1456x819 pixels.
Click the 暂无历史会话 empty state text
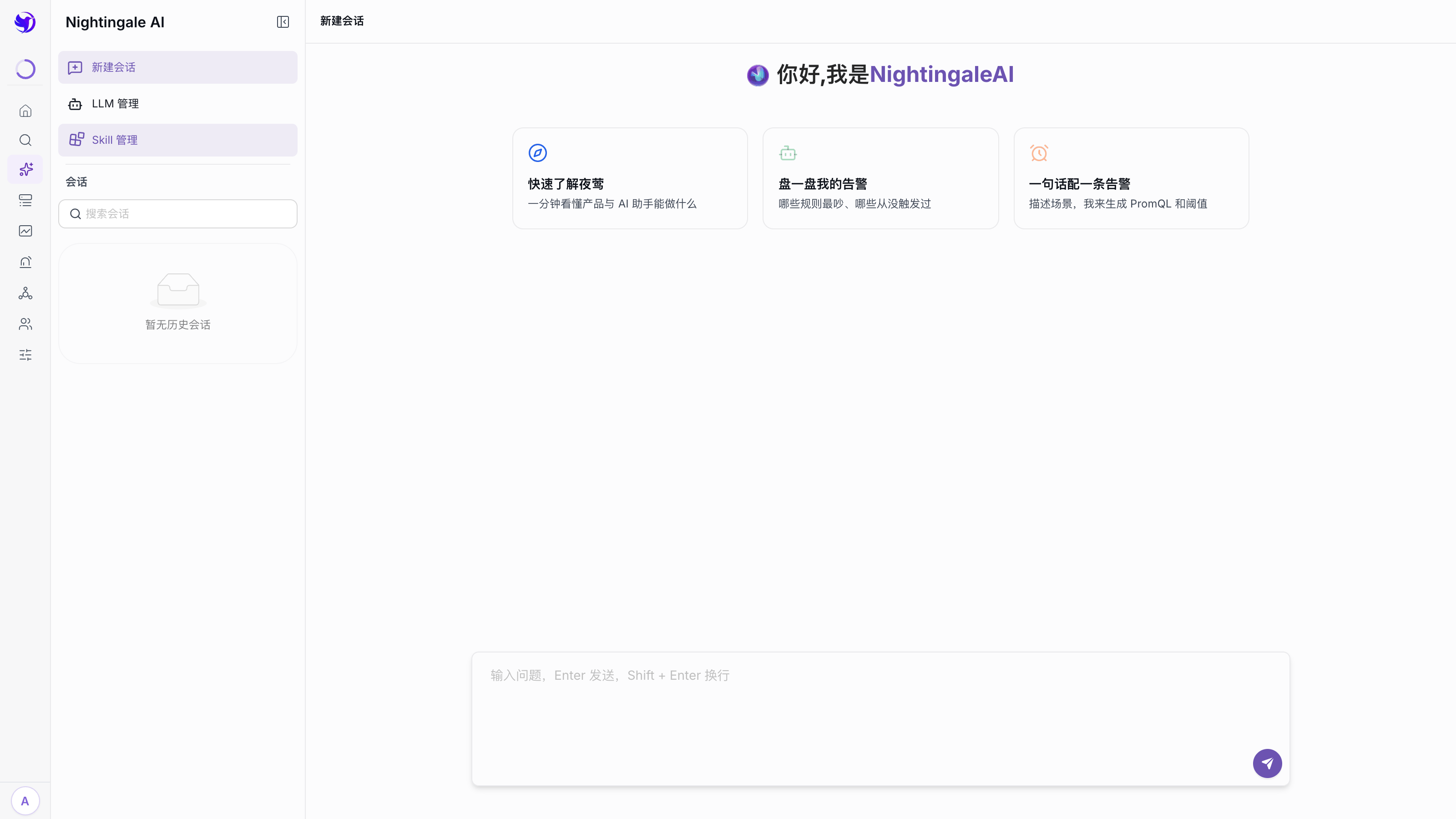178,324
